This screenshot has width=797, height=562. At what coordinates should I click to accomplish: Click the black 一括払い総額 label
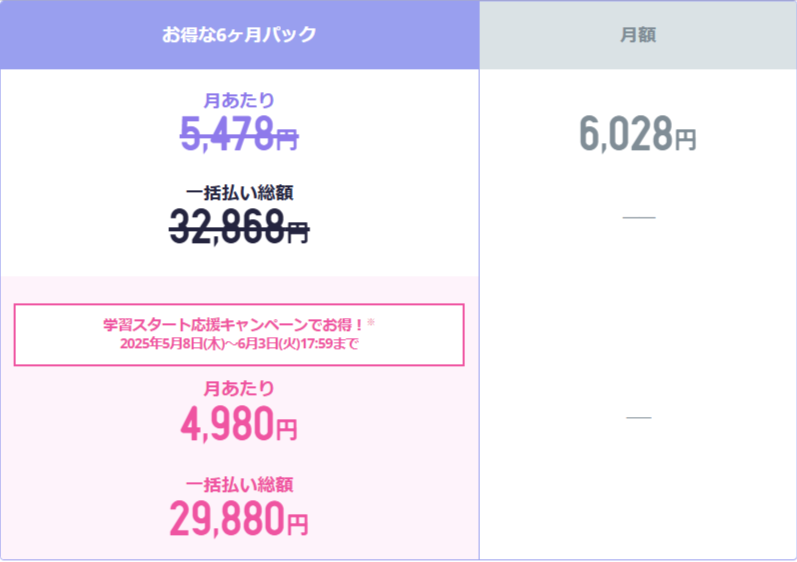click(x=239, y=193)
